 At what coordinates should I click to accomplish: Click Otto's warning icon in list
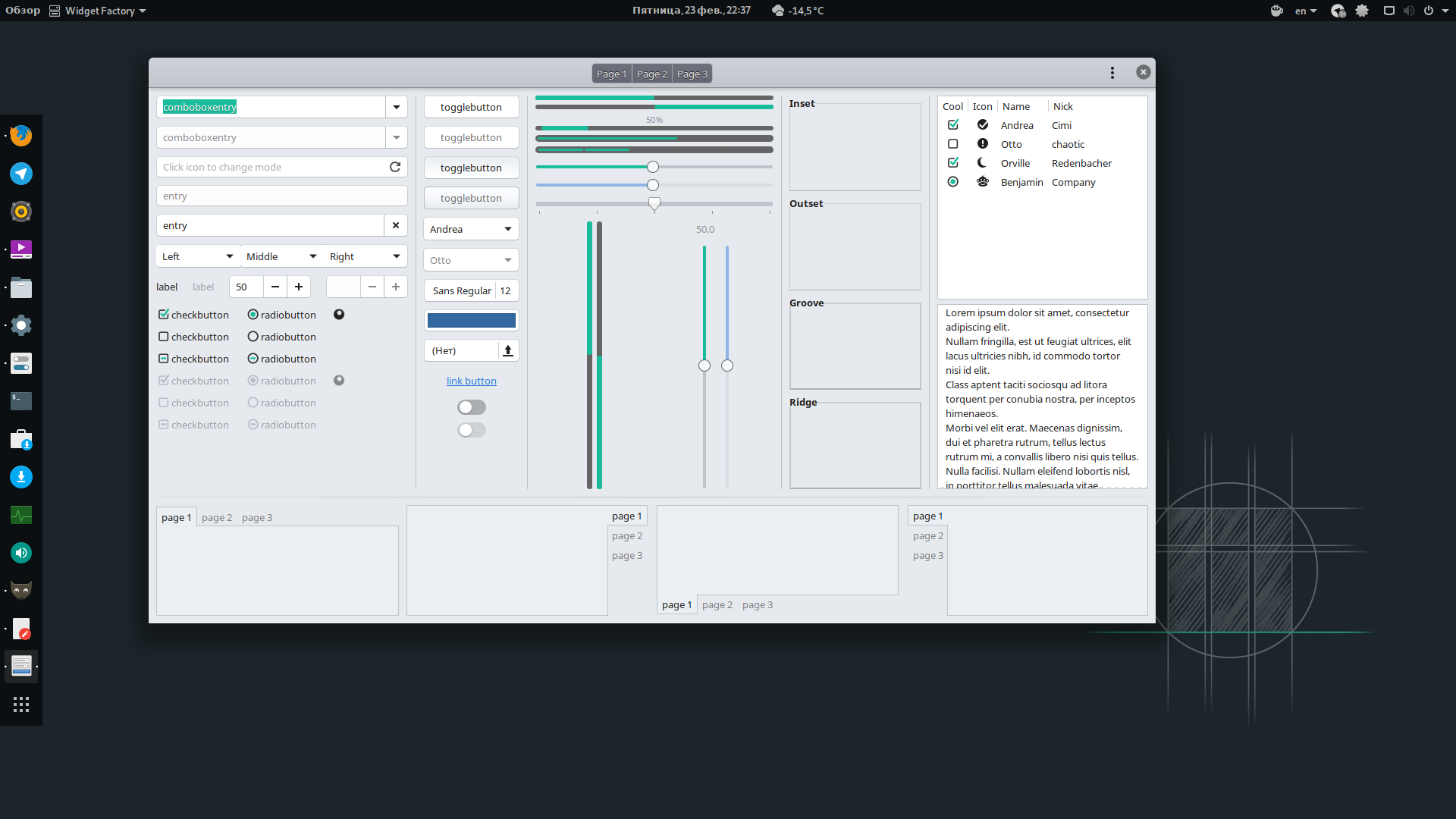click(983, 144)
